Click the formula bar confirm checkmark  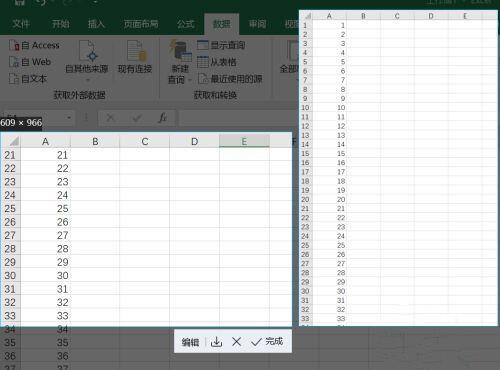pyautogui.click(x=137, y=118)
